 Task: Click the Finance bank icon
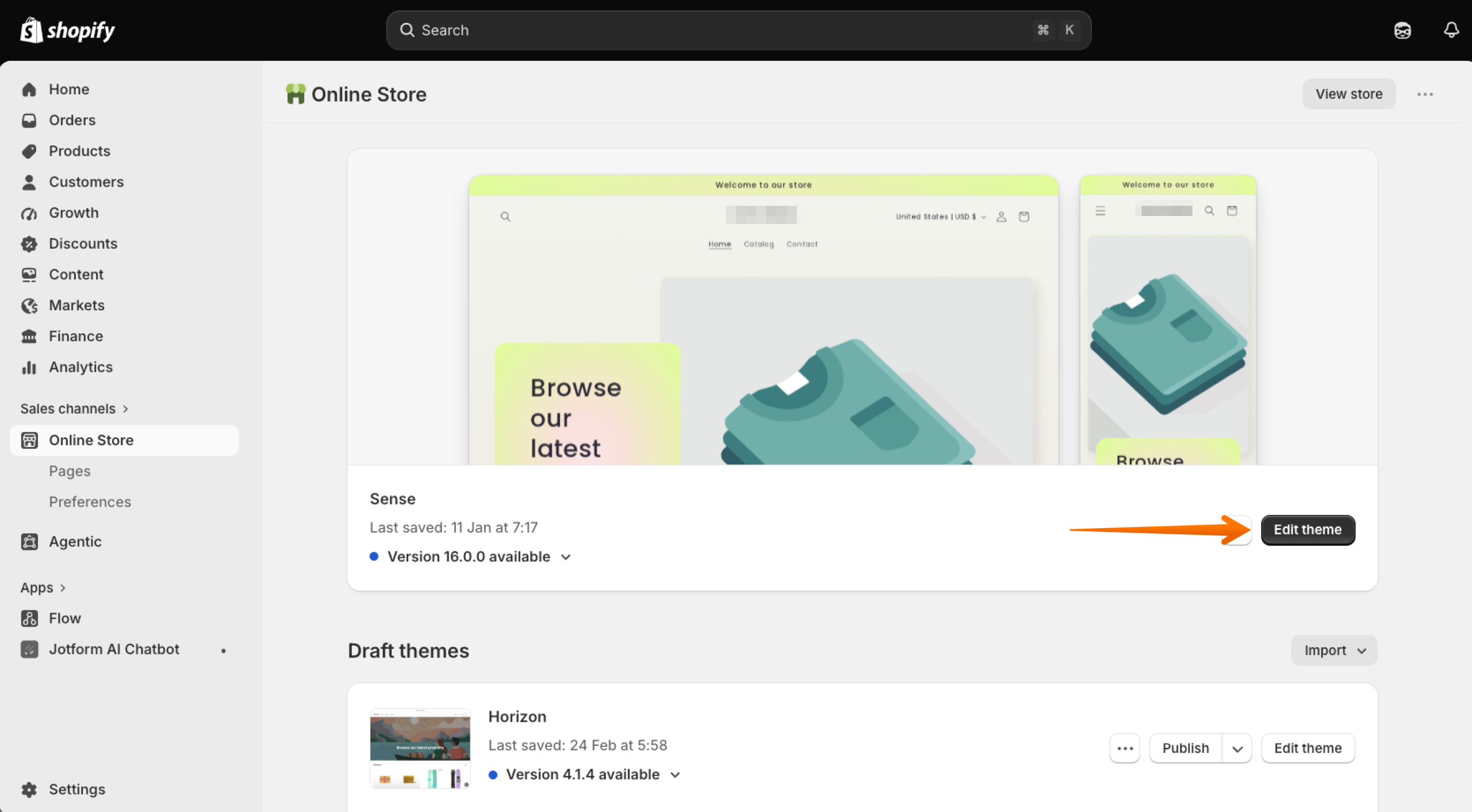coord(29,337)
